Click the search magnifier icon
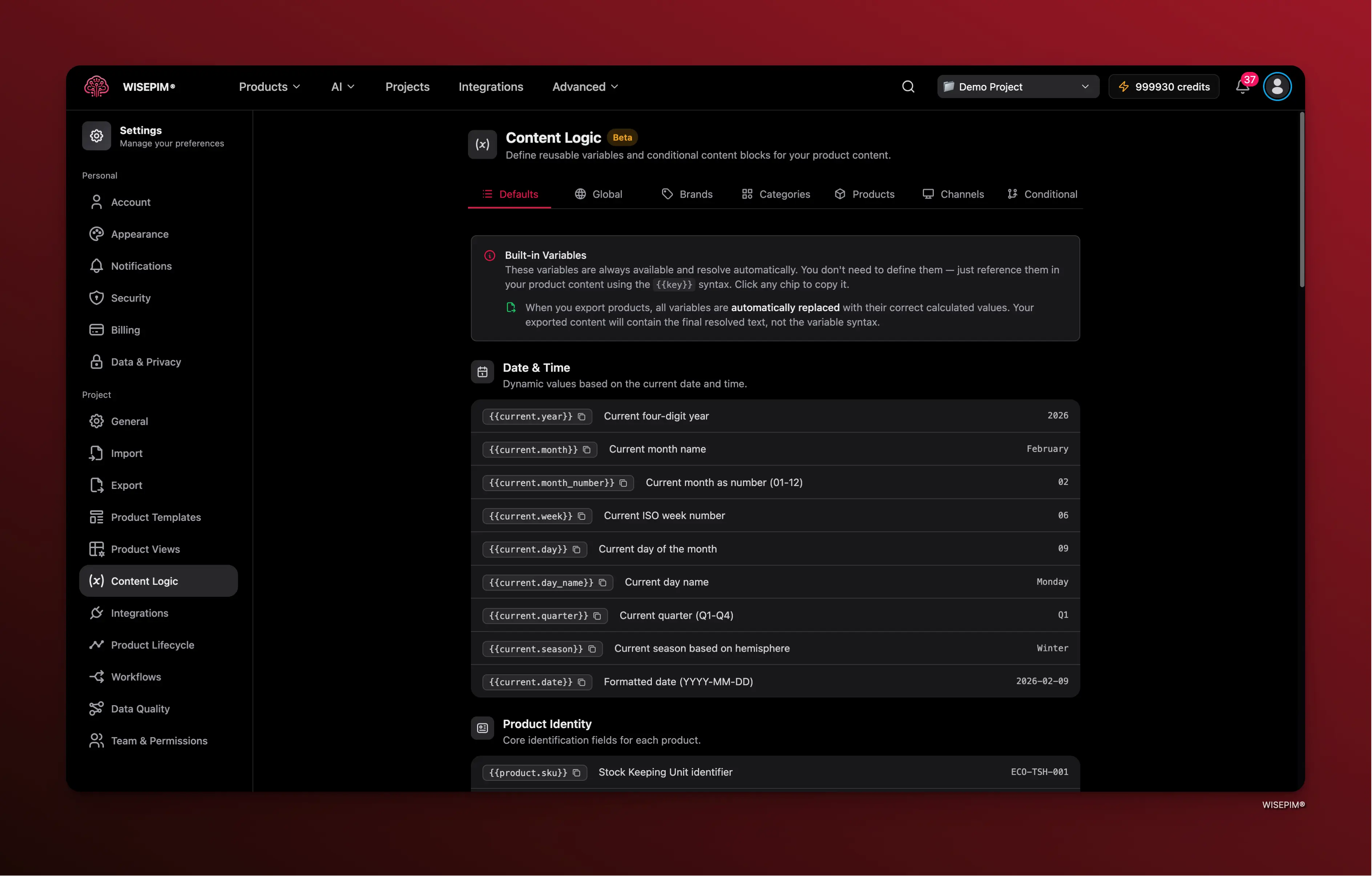This screenshot has width=1372, height=876. coord(908,87)
